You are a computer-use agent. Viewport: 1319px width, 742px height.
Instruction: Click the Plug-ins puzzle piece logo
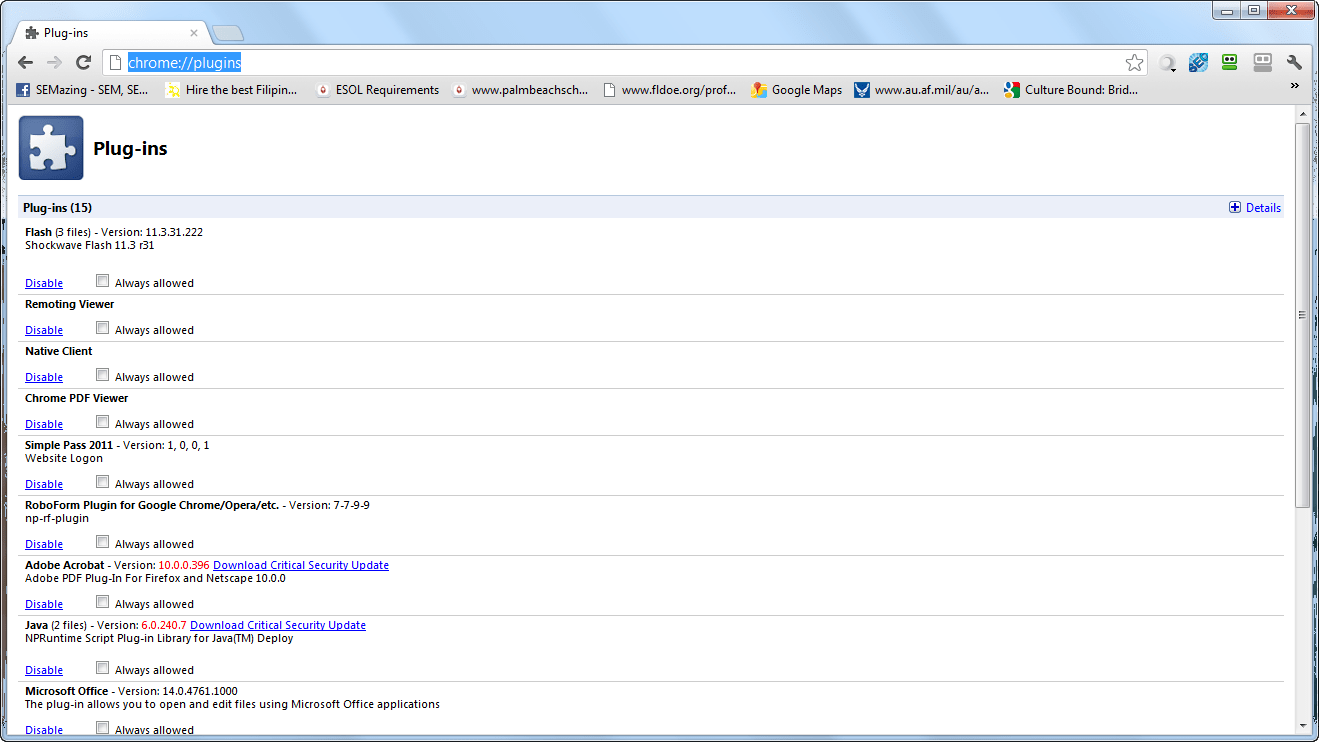(x=51, y=148)
